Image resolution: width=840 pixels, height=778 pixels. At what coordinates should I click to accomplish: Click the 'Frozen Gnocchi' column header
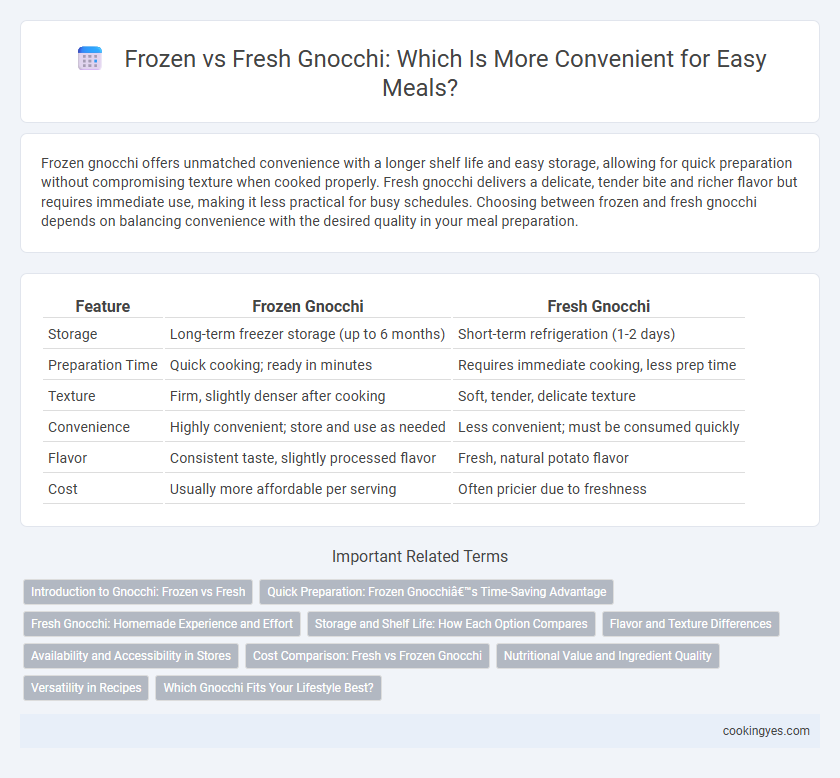[308, 306]
